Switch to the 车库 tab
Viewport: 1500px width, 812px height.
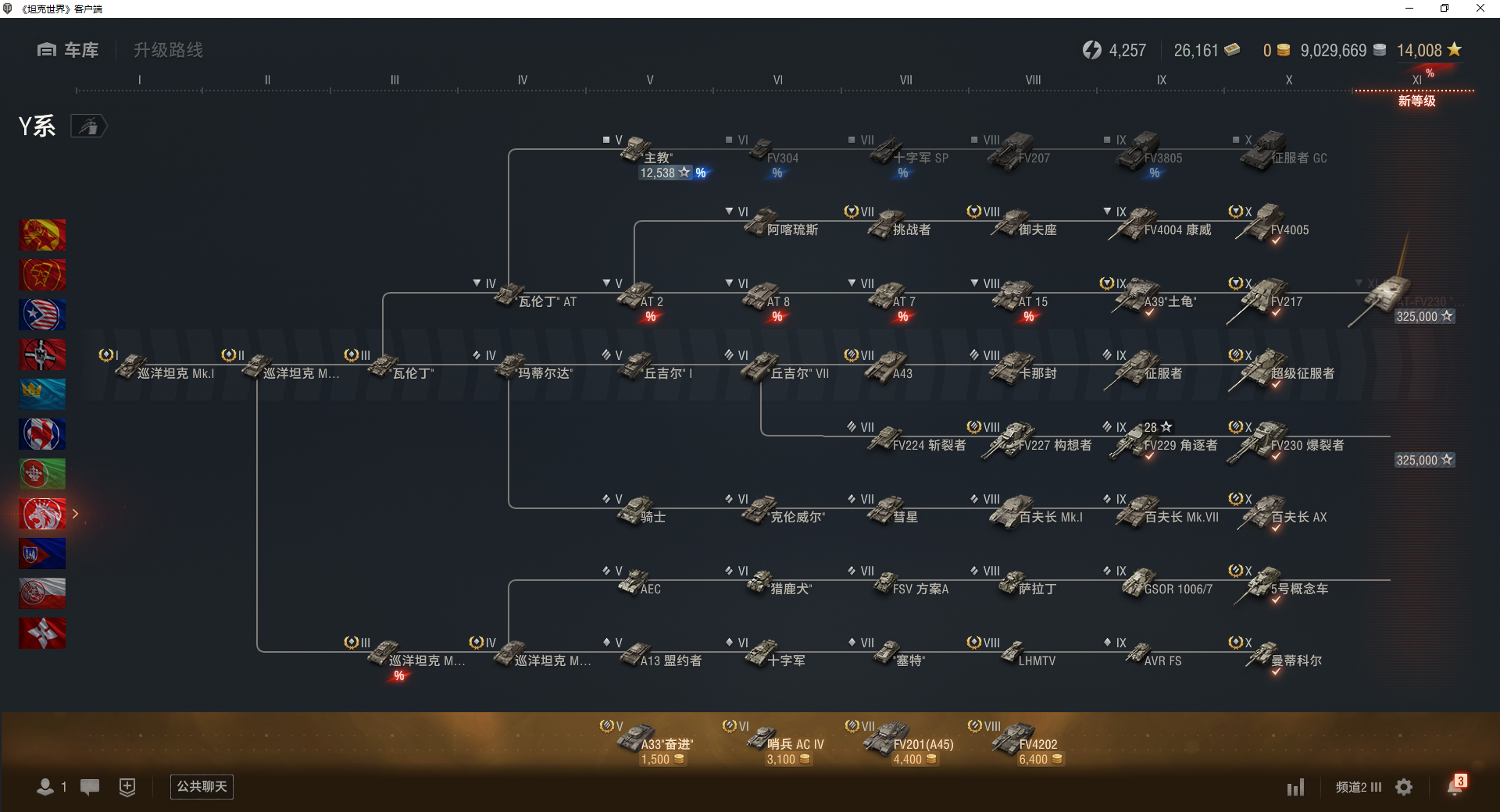pos(68,50)
